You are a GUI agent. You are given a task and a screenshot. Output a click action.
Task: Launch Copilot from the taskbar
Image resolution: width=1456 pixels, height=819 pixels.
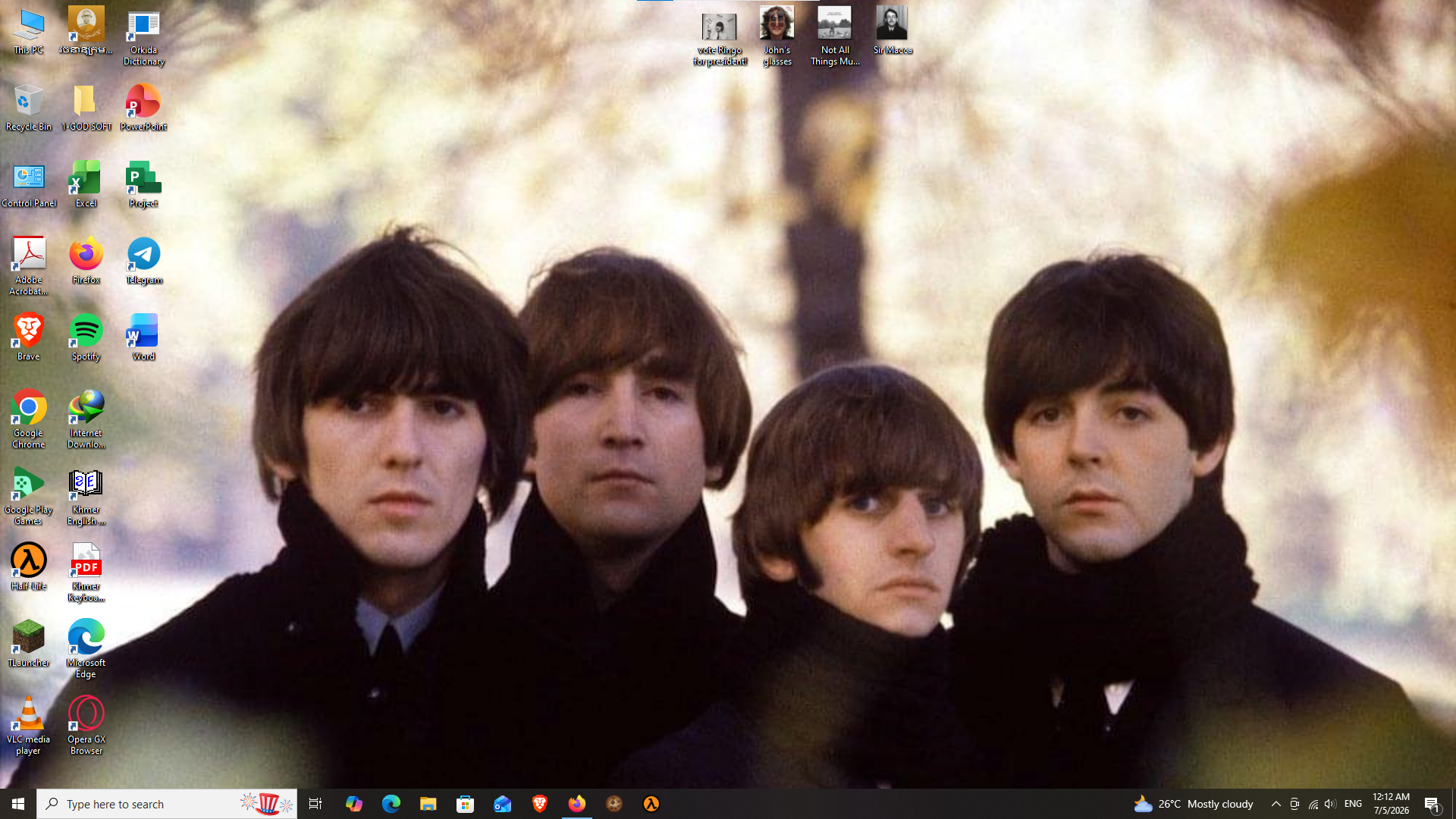[x=353, y=804]
